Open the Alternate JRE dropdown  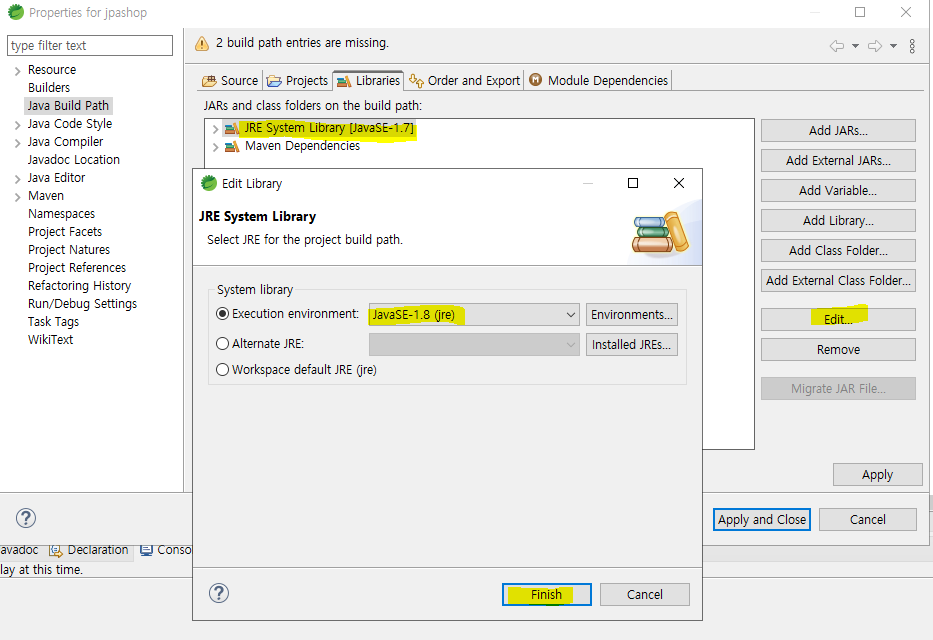[x=474, y=344]
